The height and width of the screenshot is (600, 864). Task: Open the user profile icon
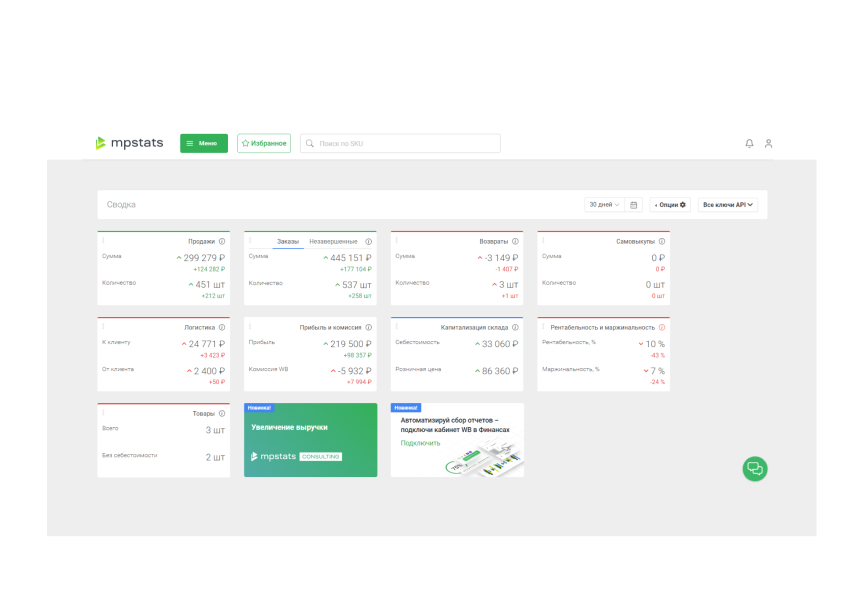pos(768,144)
